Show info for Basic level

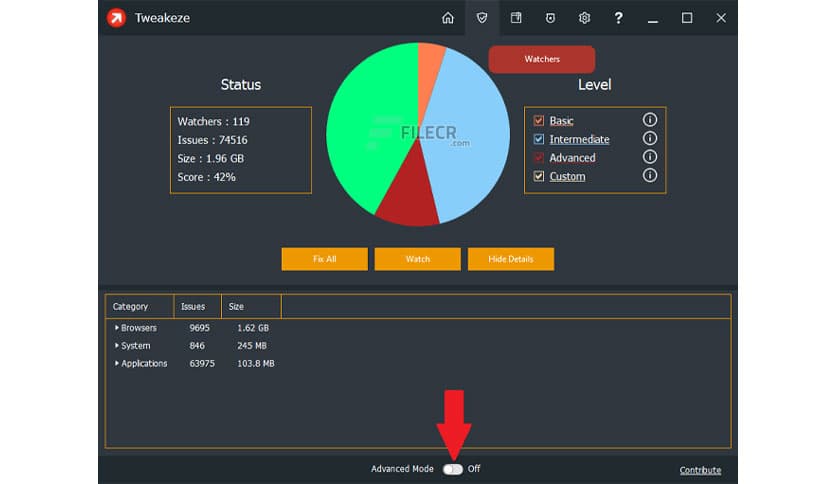click(x=649, y=120)
